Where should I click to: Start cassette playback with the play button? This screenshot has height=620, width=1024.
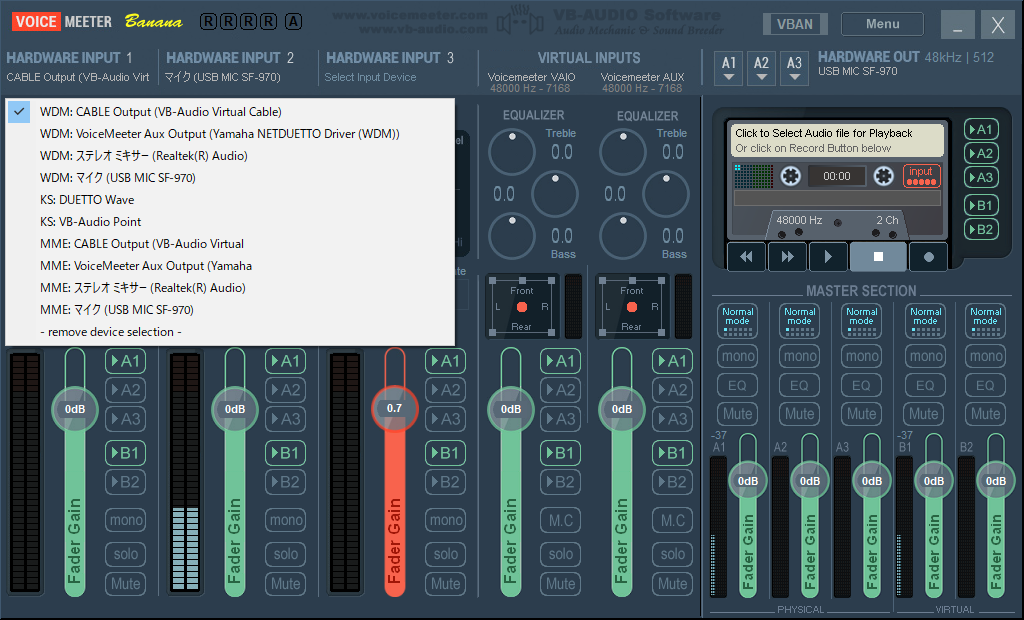[x=827, y=257]
